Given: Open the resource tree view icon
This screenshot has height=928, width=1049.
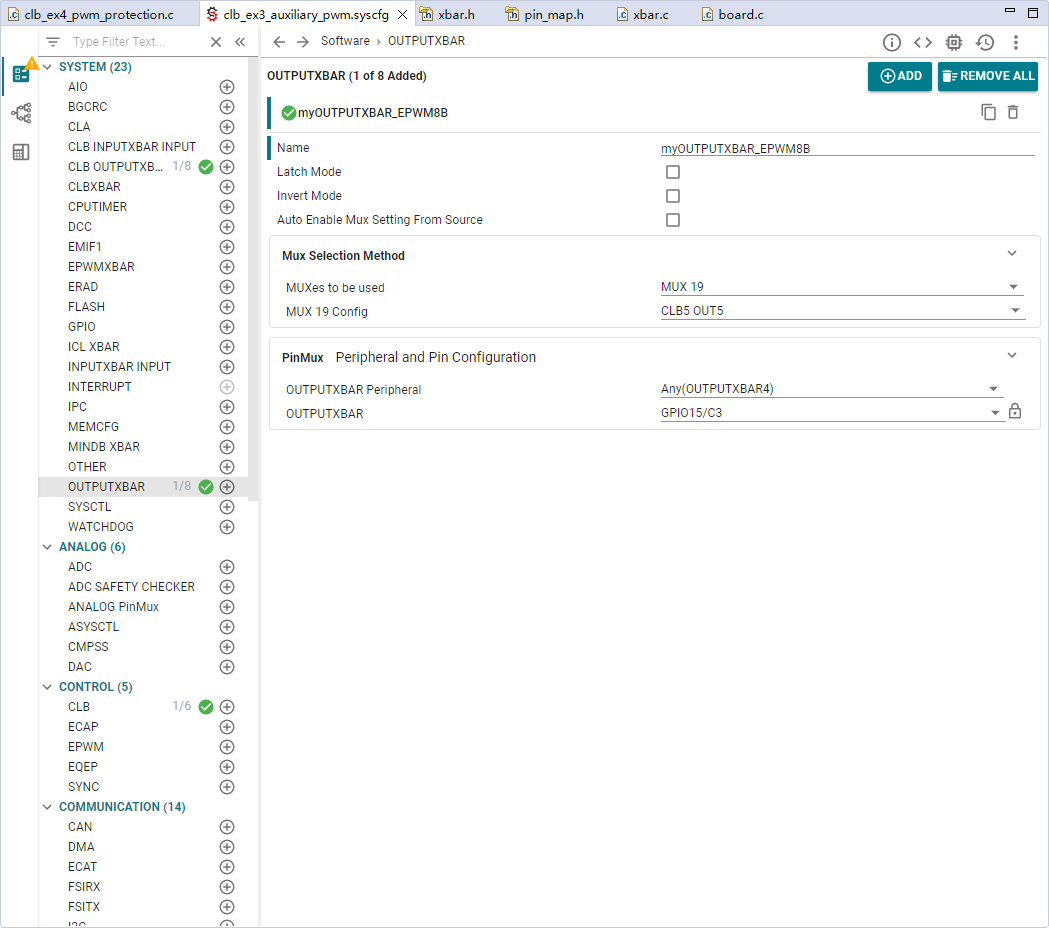Looking at the screenshot, I should [x=21, y=112].
